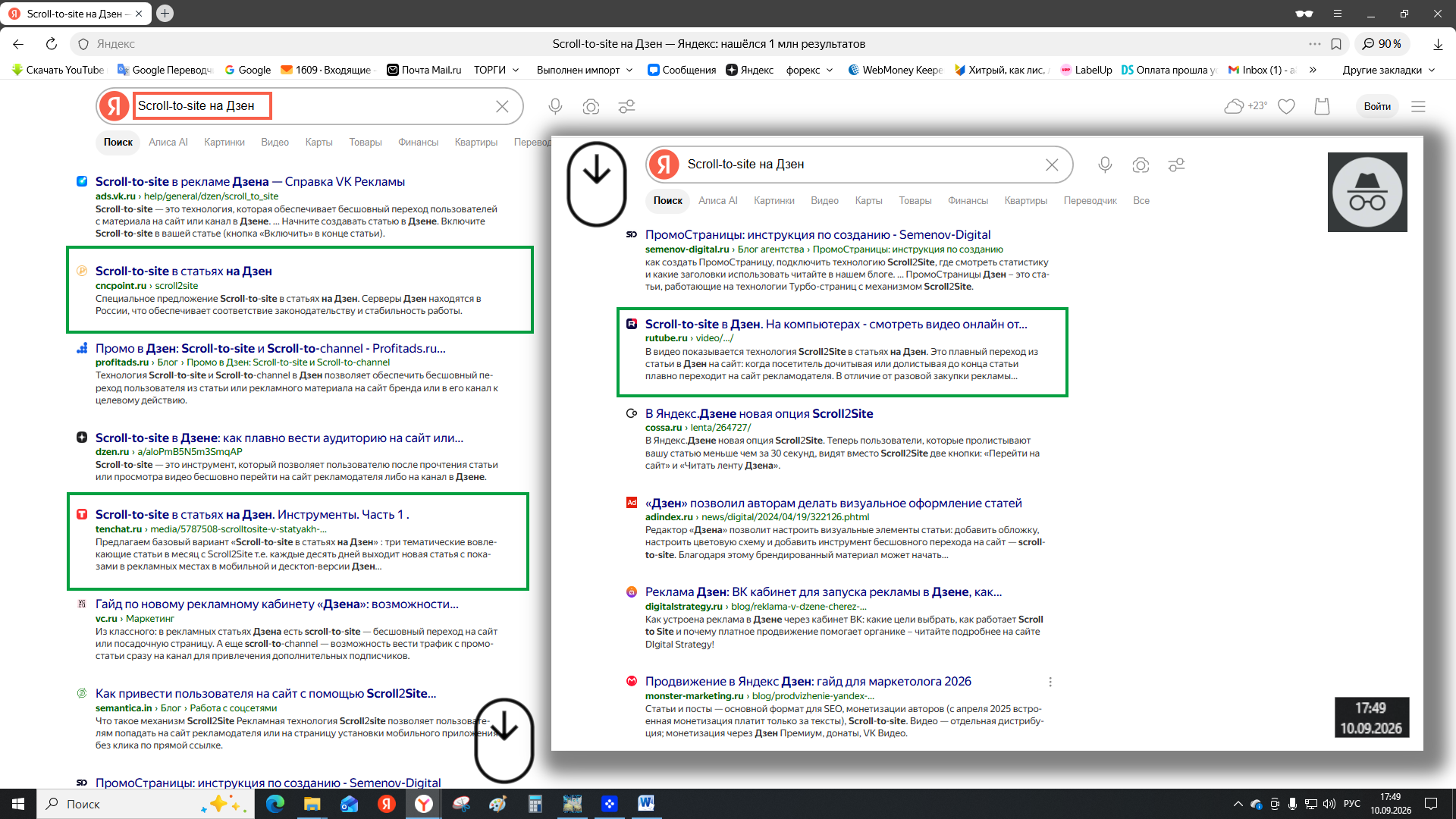Open the 90% zoom indicator
1456x819 pixels.
click(x=1382, y=44)
